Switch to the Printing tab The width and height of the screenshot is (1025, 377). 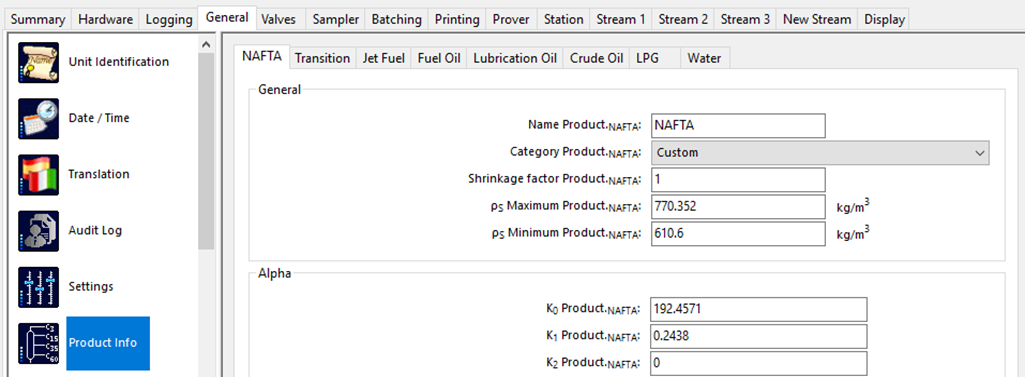click(457, 20)
